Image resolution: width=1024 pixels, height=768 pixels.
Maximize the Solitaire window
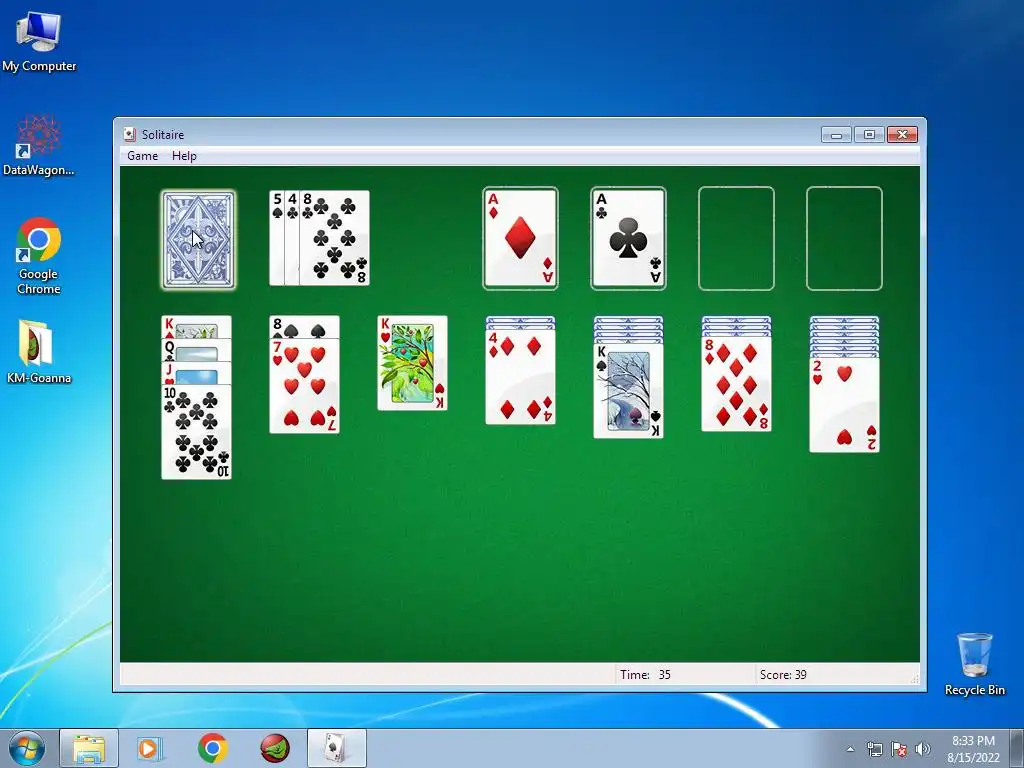pyautogui.click(x=869, y=135)
